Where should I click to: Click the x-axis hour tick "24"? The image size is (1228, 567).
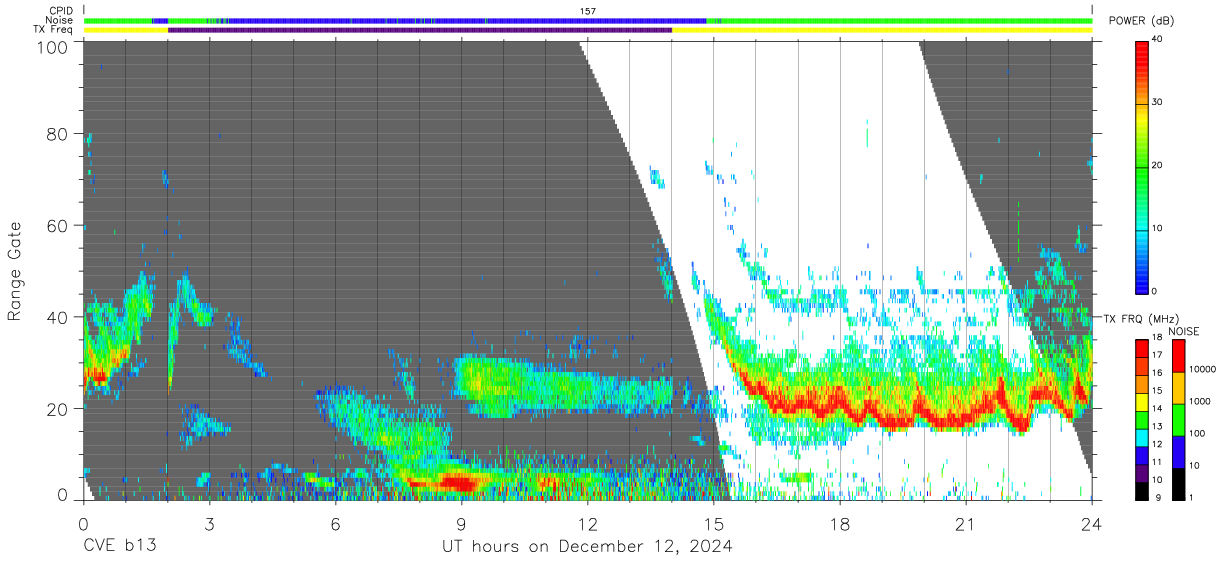tap(1091, 523)
